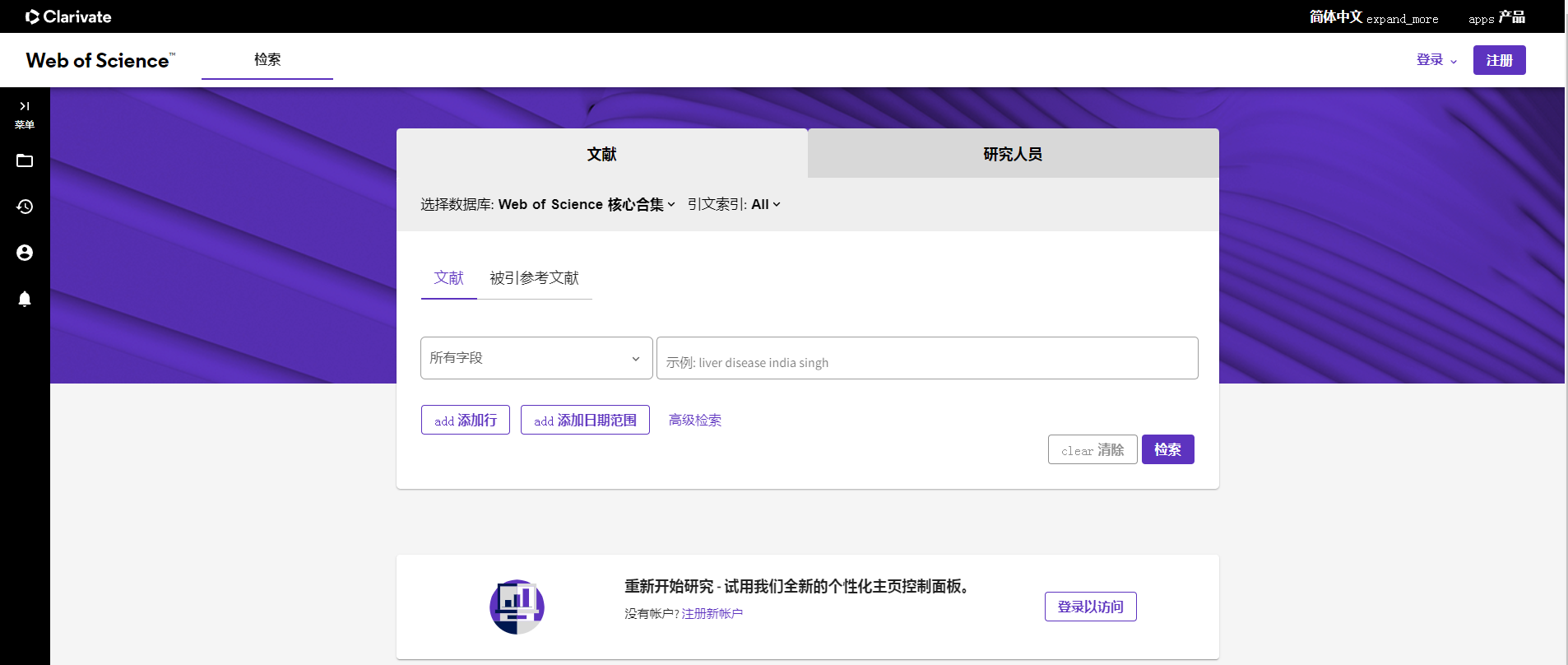This screenshot has height=665, width=1568.
Task: Open notifications bell icon
Action: pos(25,299)
